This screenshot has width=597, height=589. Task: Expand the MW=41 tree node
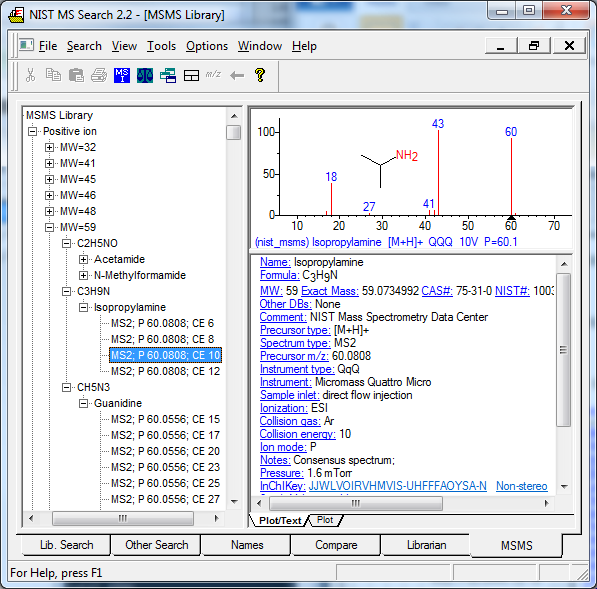click(x=49, y=163)
